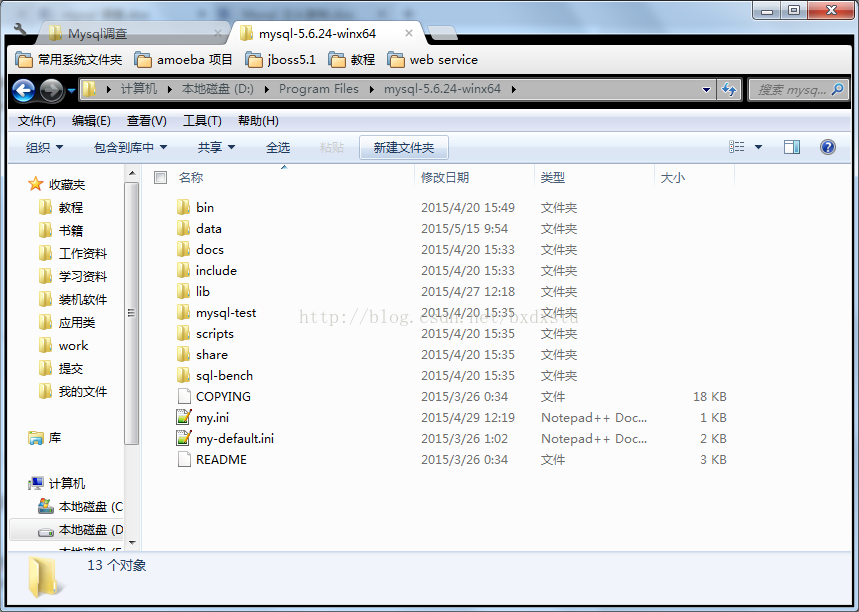
Task: Select the COPYING file icon
Action: (184, 396)
